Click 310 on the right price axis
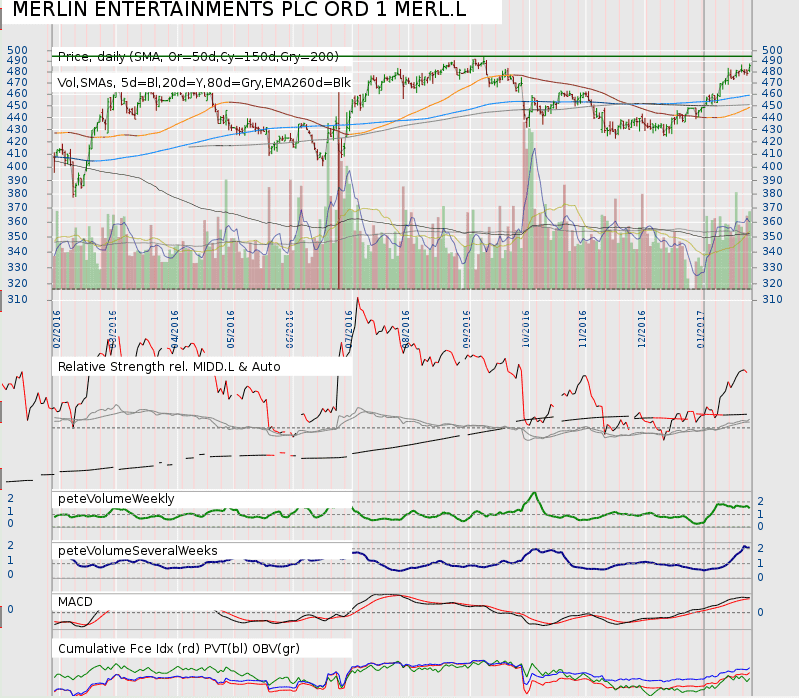The width and height of the screenshot is (799, 698). click(772, 300)
